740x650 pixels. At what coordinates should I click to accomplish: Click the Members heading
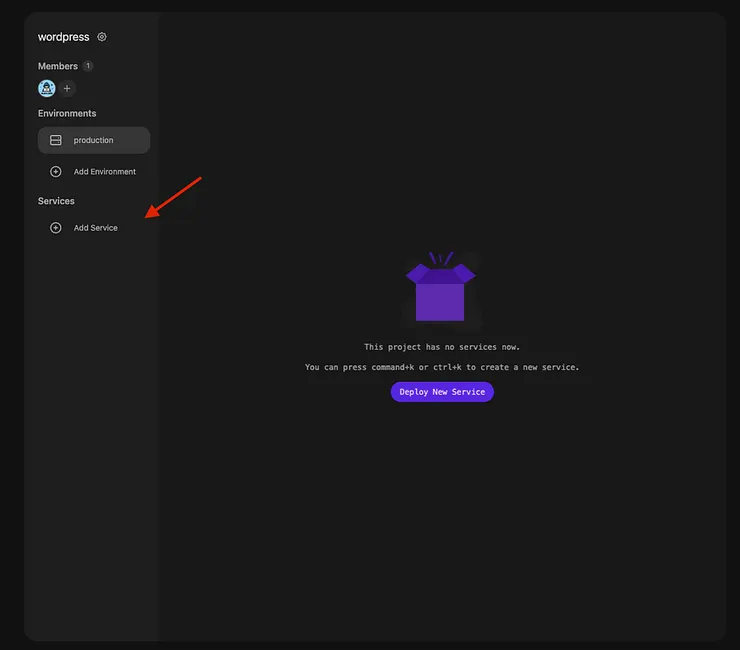[58, 66]
